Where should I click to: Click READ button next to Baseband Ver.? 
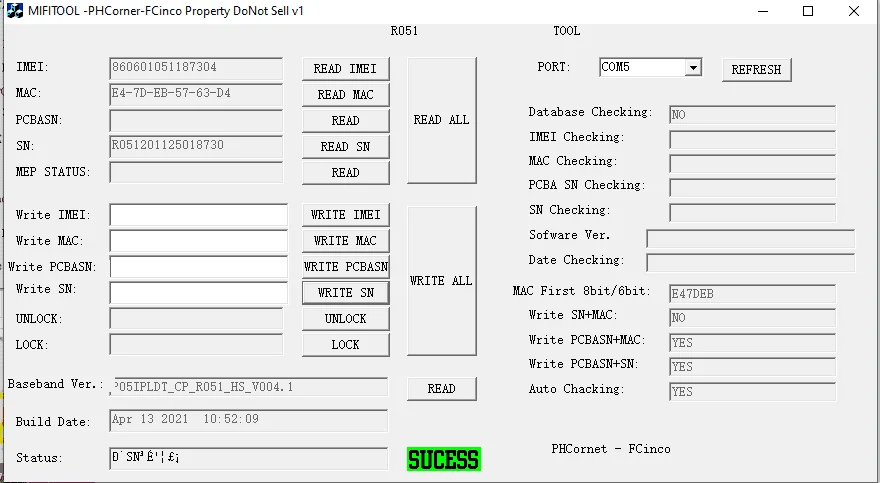pos(442,389)
